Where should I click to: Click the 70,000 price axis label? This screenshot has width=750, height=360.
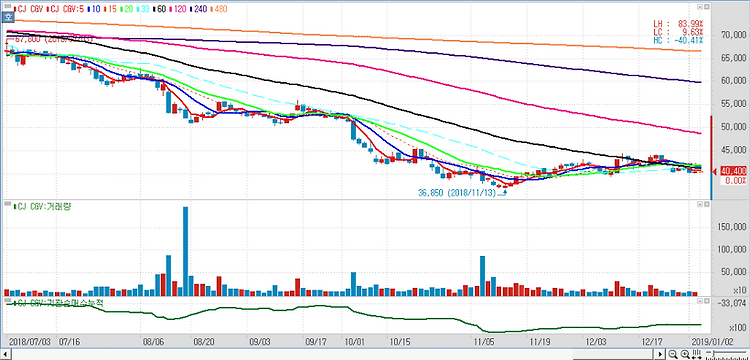click(x=733, y=35)
